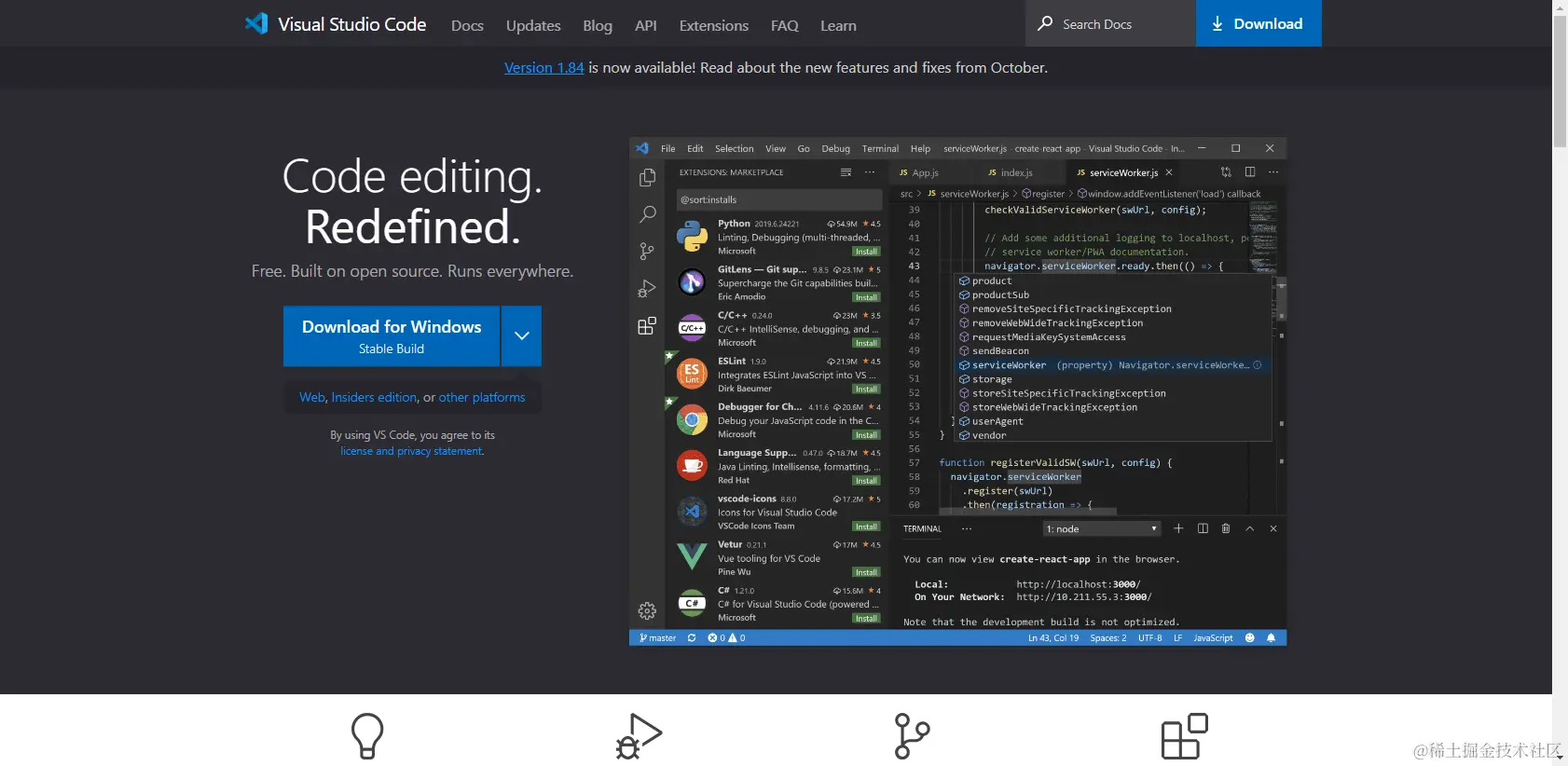Click the master branch in status bar
Viewport: 1568px width, 766px height.
[x=658, y=638]
